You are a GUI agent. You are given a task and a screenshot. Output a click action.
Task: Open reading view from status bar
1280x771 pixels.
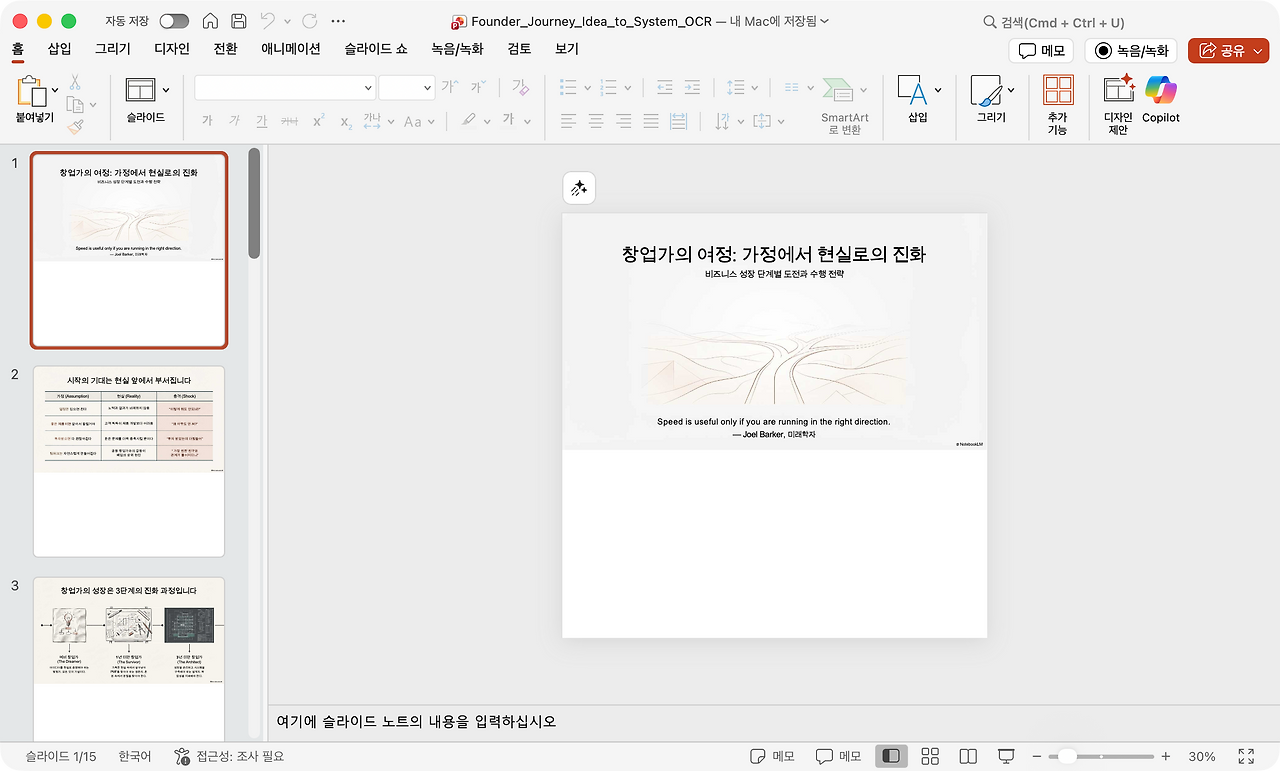click(x=967, y=756)
